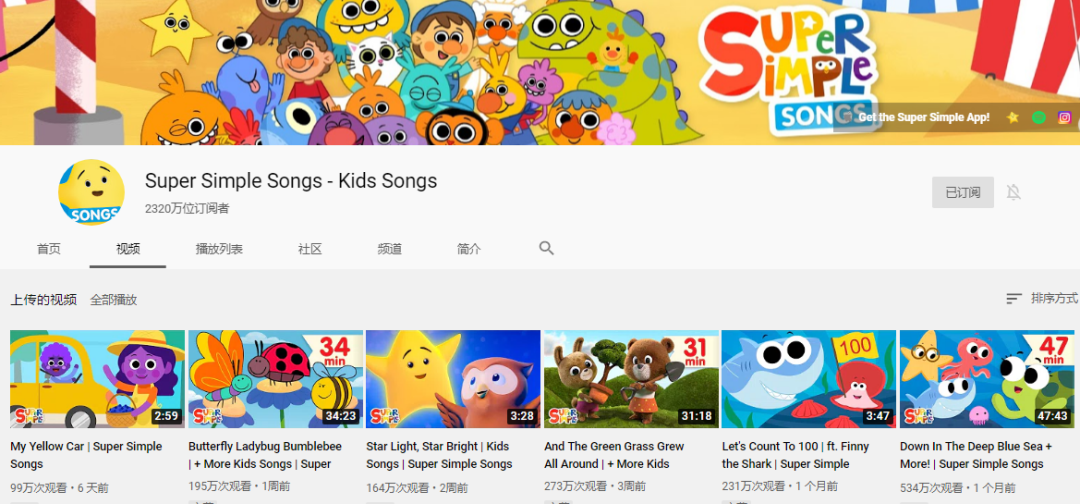Screen dimensions: 1080x504
Task: Play the 3:28 Star Light thumbnail
Action: 453,379
